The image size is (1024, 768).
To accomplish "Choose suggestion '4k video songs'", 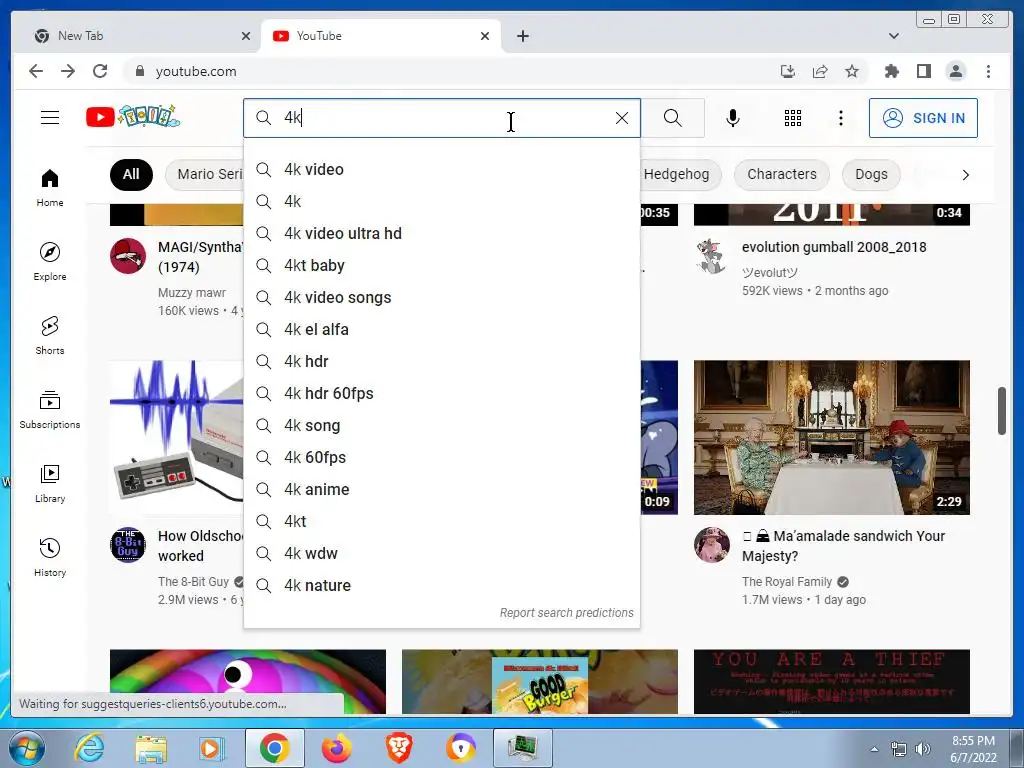I will [x=441, y=298].
